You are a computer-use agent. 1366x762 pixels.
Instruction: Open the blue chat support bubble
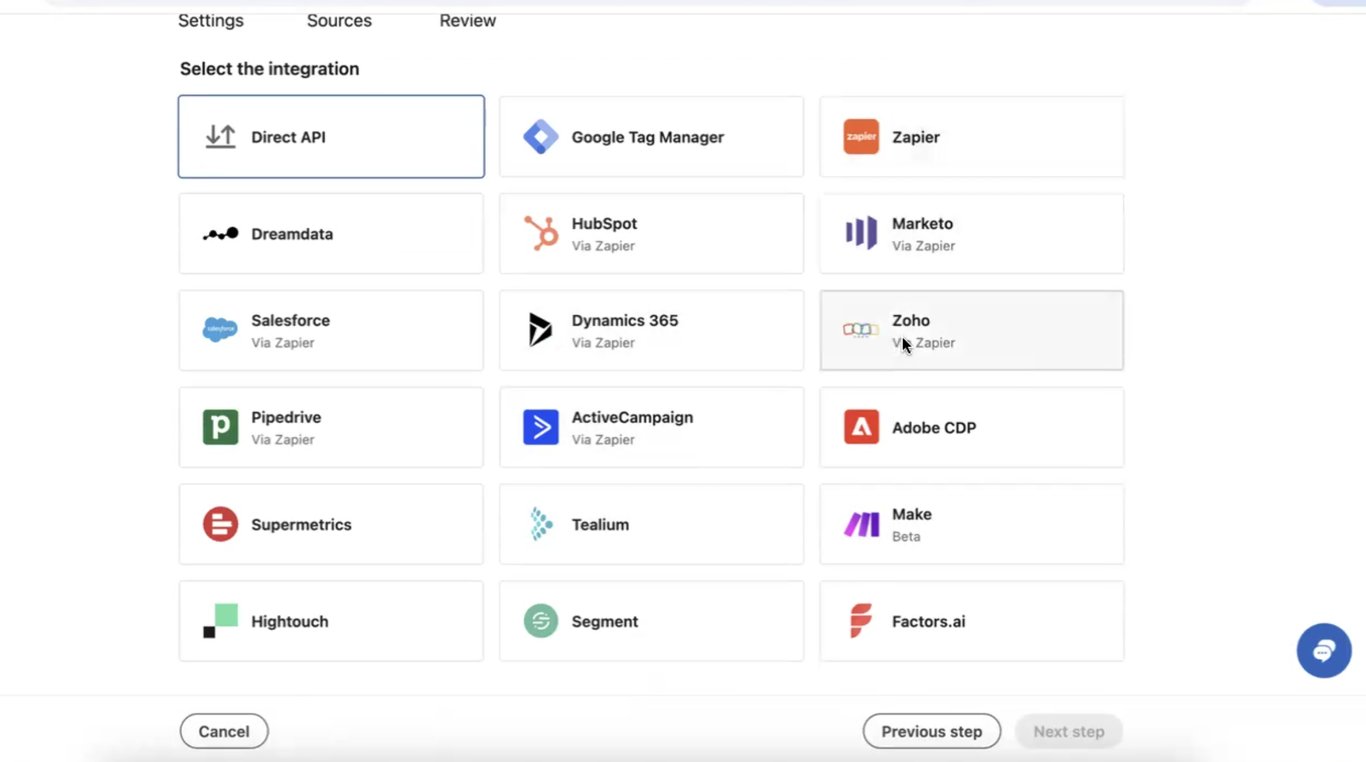tap(1324, 651)
